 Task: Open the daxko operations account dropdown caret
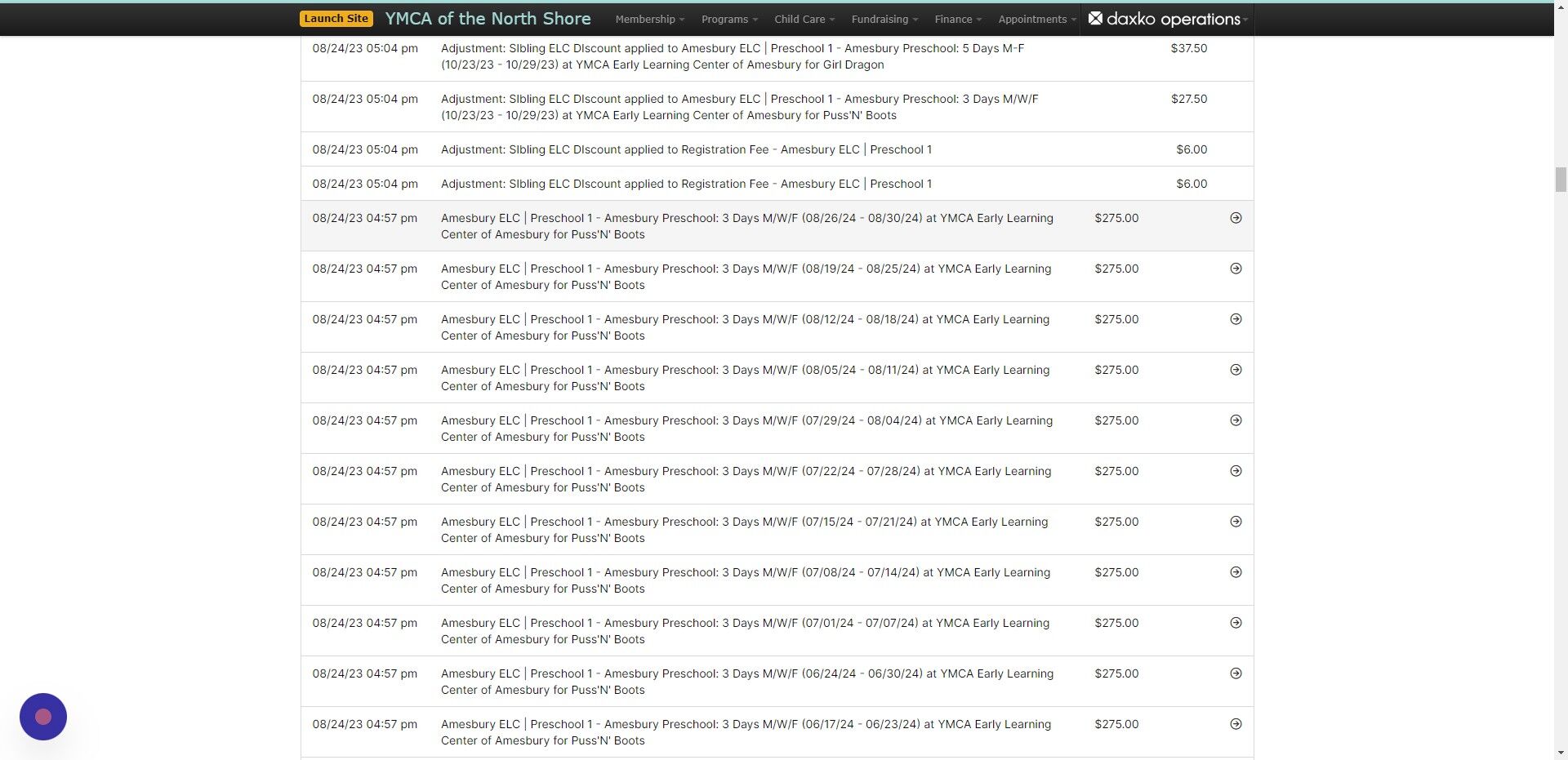coord(1245,19)
